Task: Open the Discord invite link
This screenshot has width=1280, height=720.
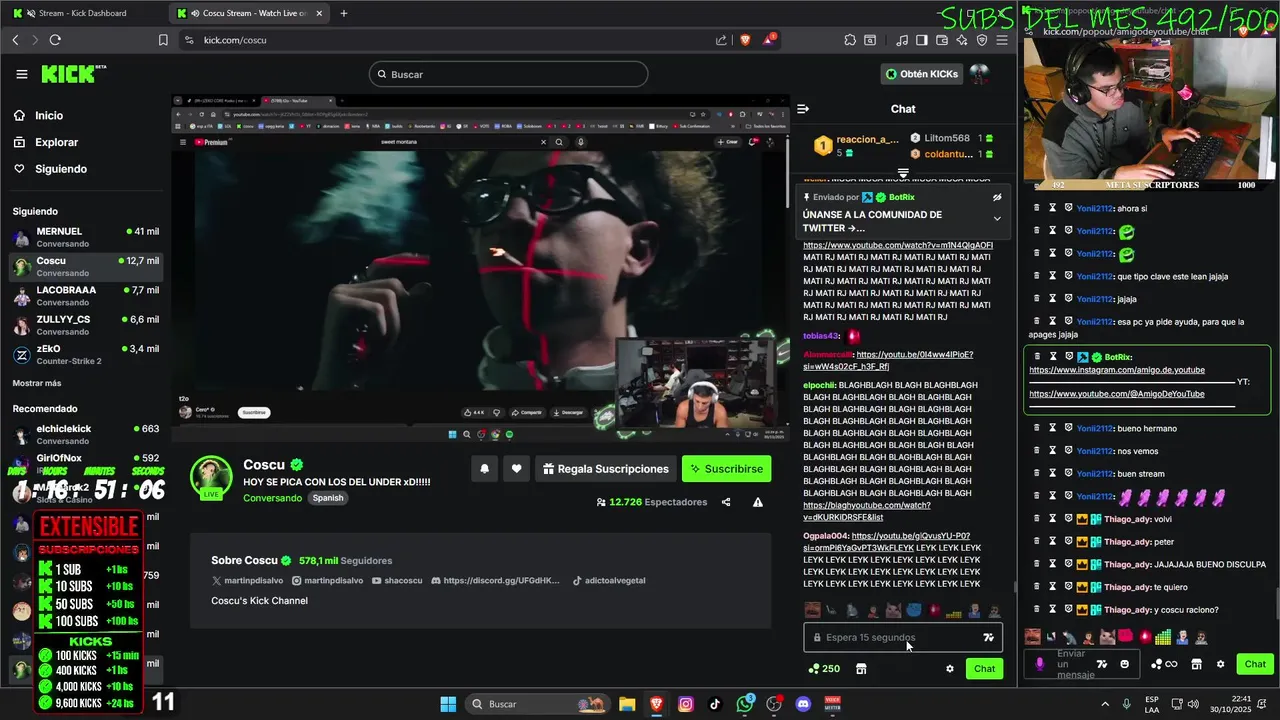Action: (x=496, y=581)
